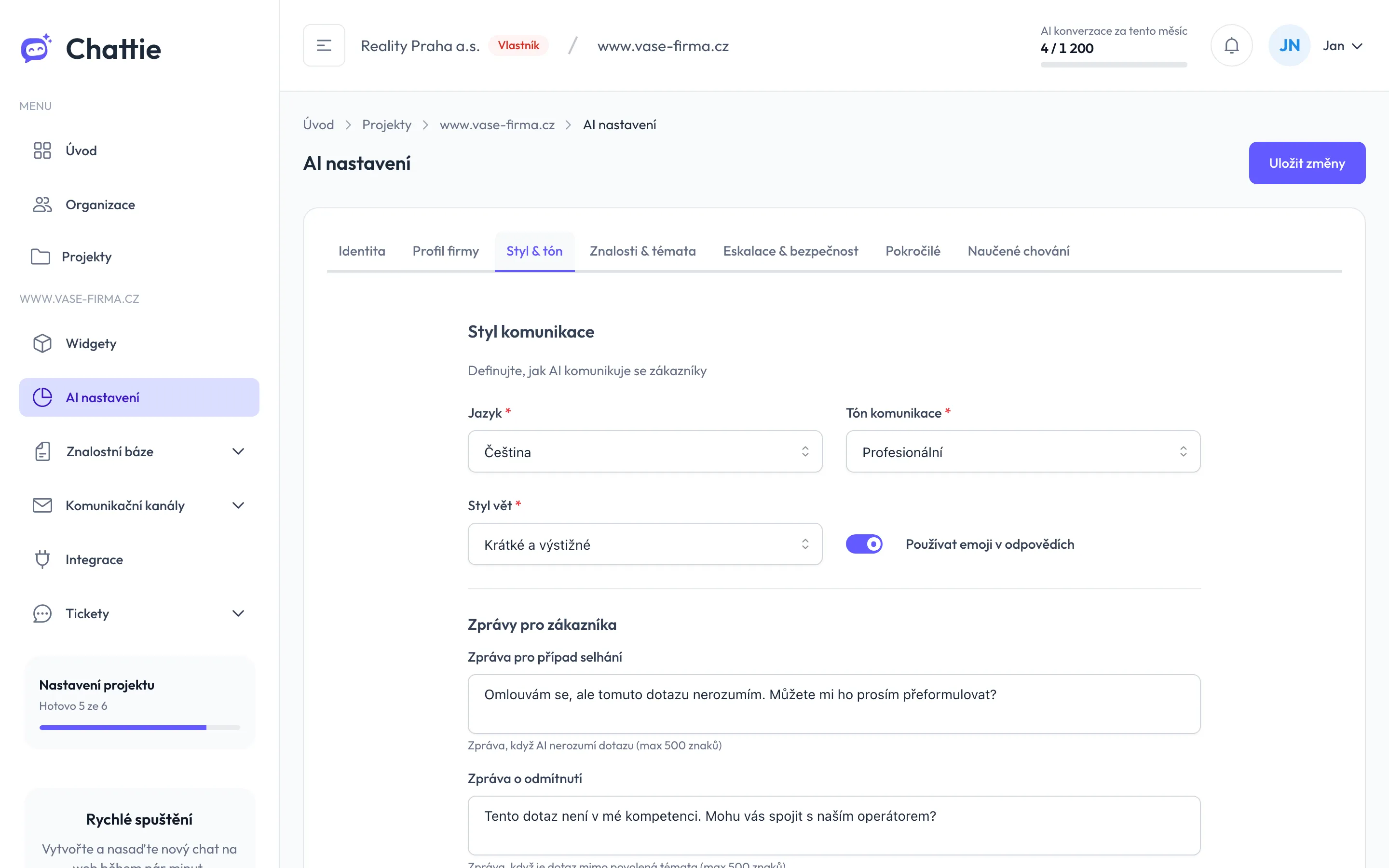The image size is (1389, 868).
Task: Click the Chattie logo icon
Action: click(x=36, y=48)
